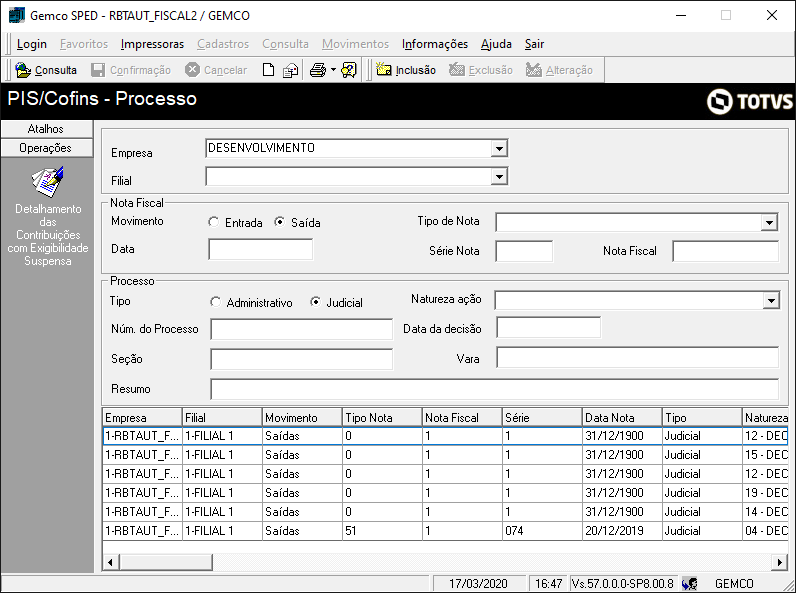Image resolution: width=796 pixels, height=593 pixels.
Task: Click the Confirmação save icon
Action: click(x=97, y=70)
